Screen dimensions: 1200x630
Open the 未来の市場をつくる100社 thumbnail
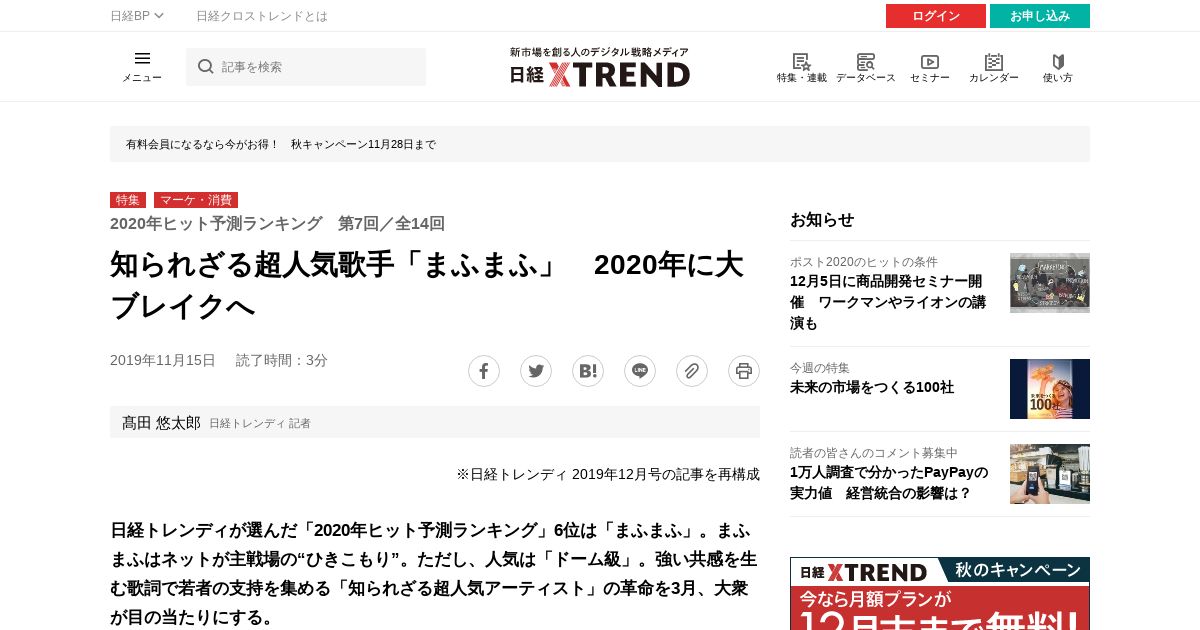1050,389
